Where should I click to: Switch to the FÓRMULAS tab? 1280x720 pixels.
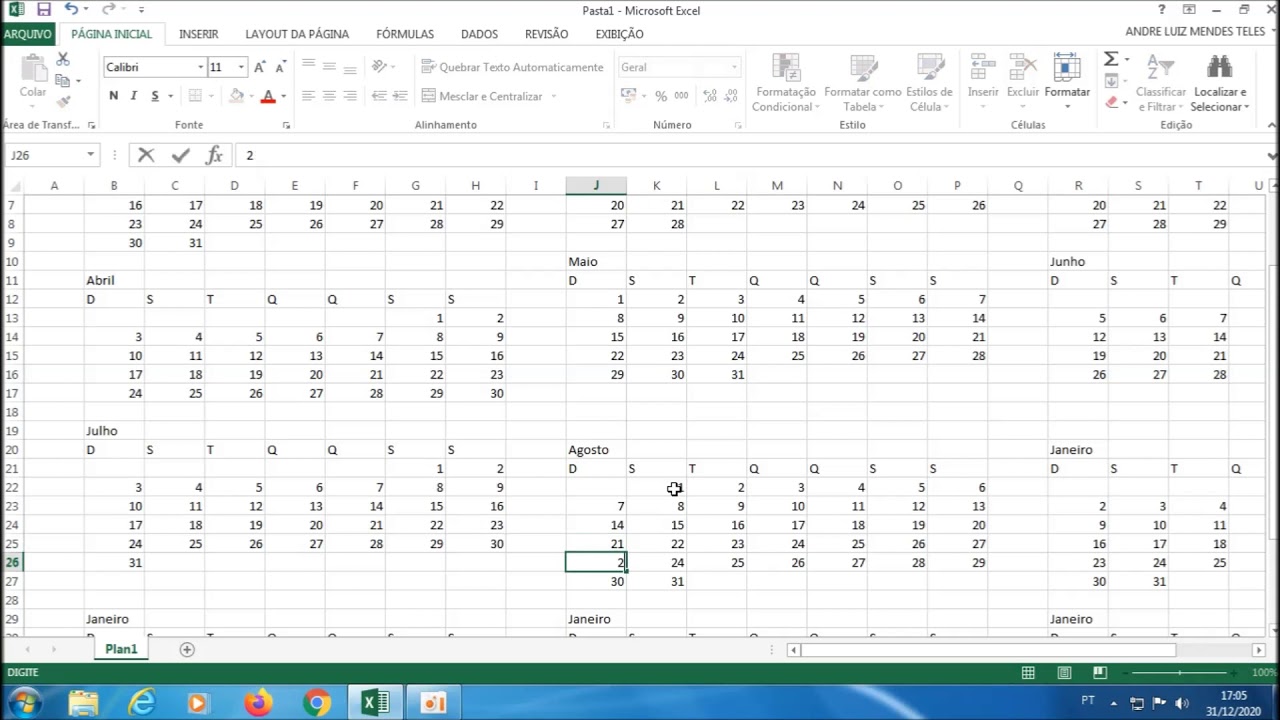coord(405,34)
